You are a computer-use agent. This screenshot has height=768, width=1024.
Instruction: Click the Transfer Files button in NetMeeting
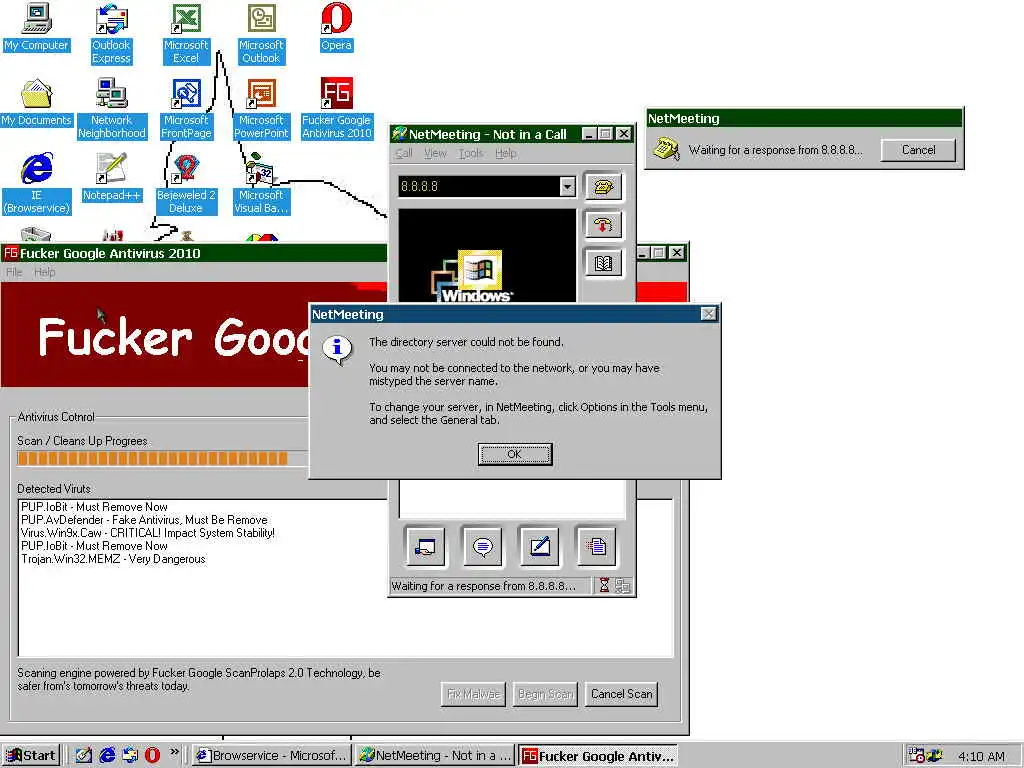tap(596, 546)
